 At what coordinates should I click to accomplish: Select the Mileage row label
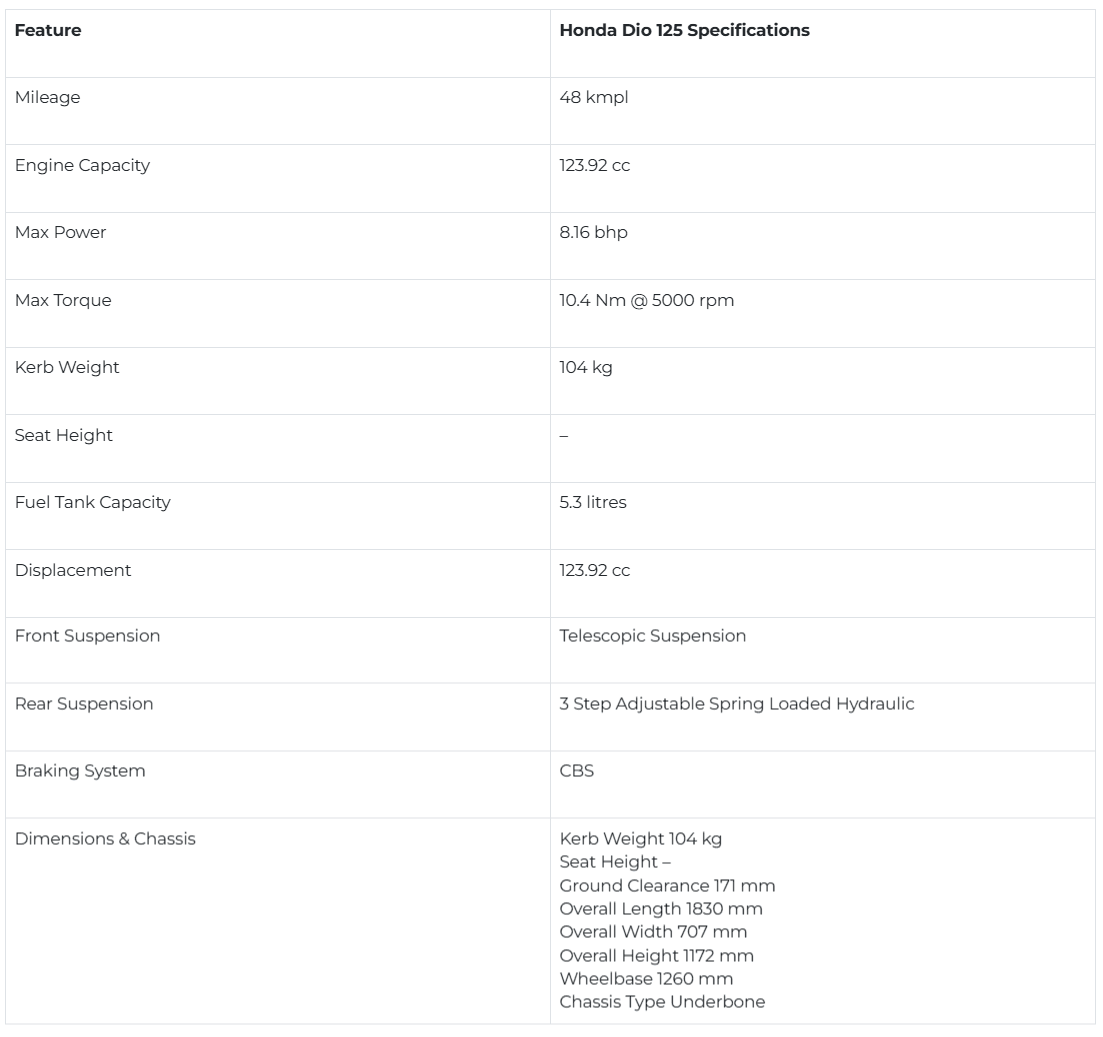(47, 98)
